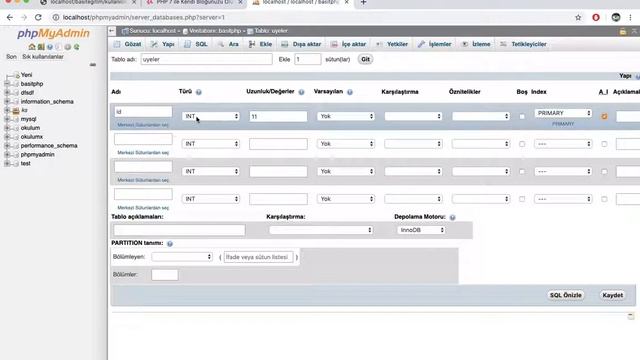Click the help icon next to Varsayılan

click(x=350, y=92)
